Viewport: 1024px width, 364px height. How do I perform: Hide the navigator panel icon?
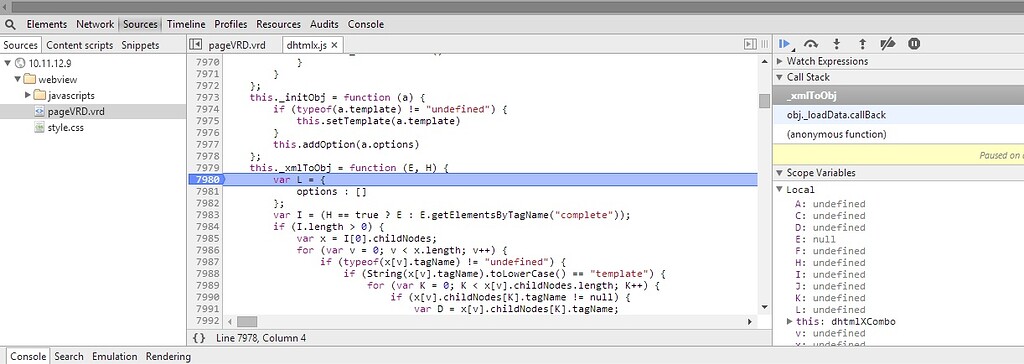[x=195, y=44]
